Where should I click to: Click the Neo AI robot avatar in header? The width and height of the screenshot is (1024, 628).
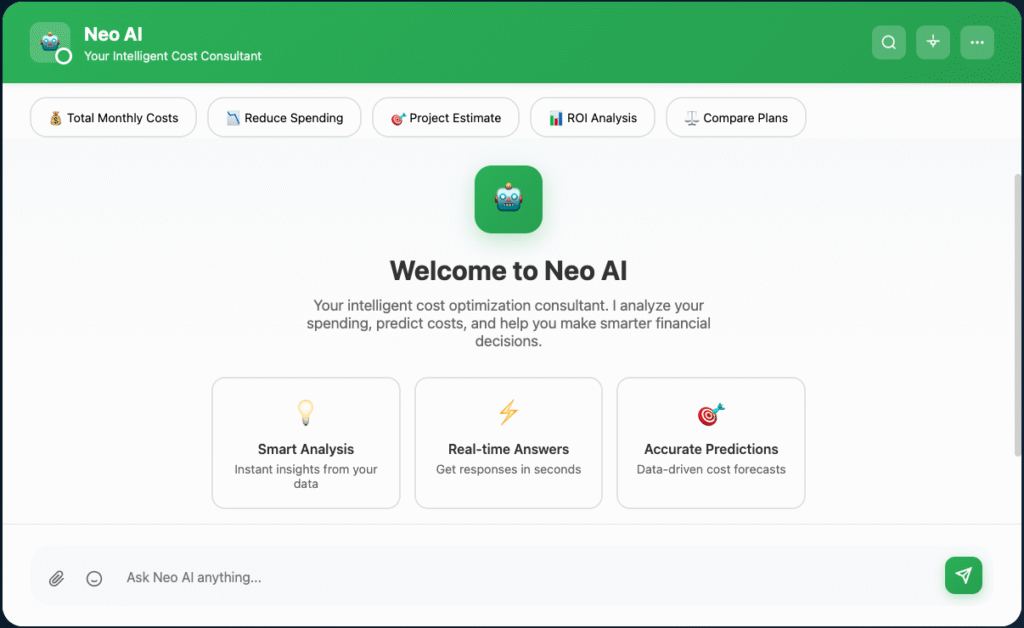tap(49, 42)
